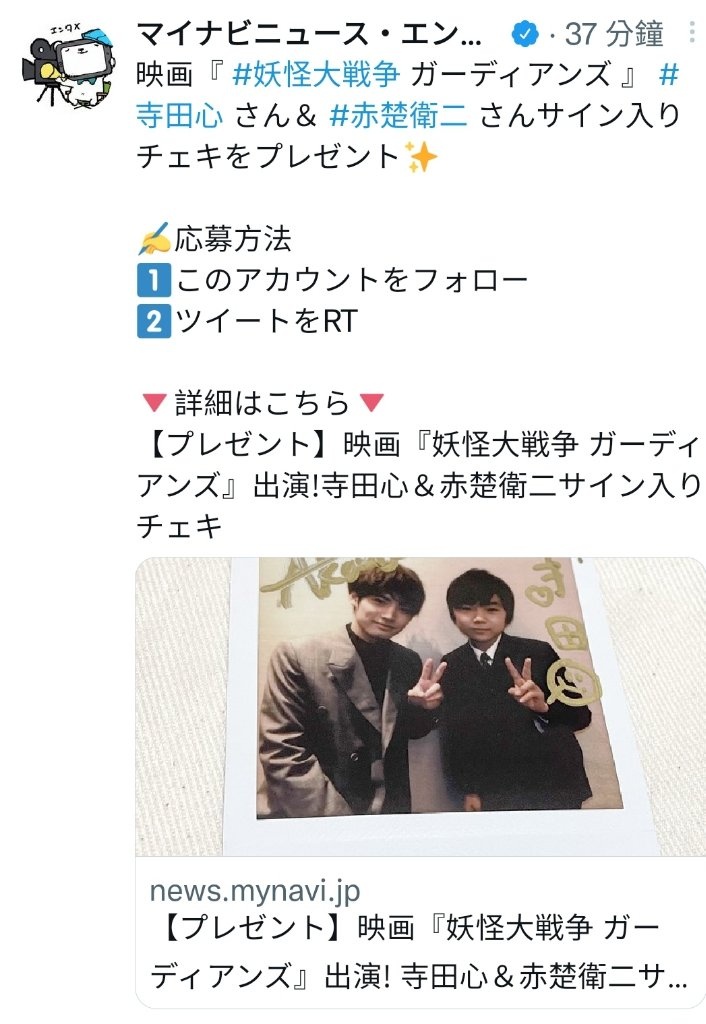Click the このアカウントをフォロー text line
Screen dimensions: 706x1024
(x=351, y=280)
